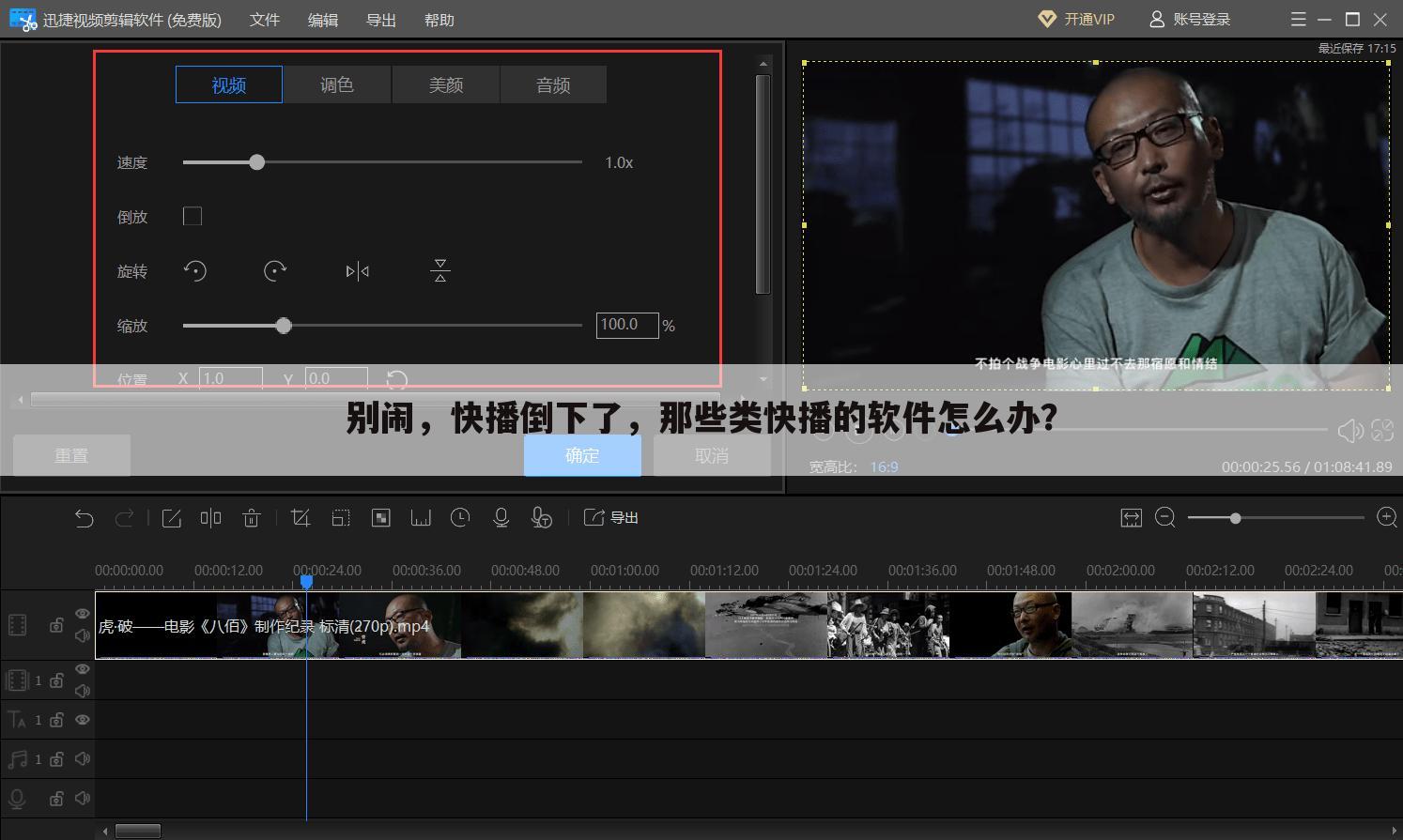Open the 文件 menu
This screenshot has width=1403, height=840.
pos(265,20)
